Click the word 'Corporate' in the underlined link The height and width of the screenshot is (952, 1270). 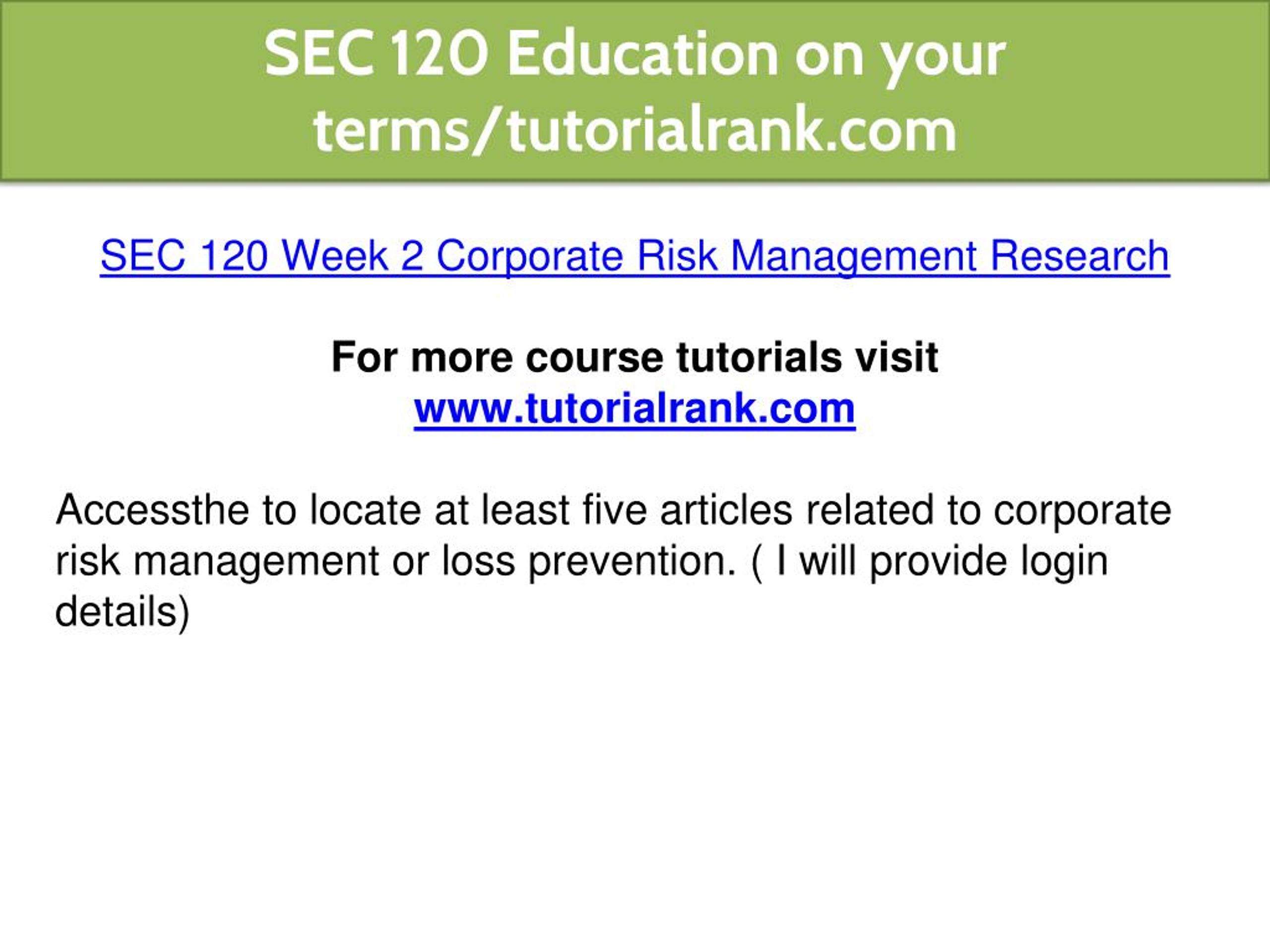point(530,257)
